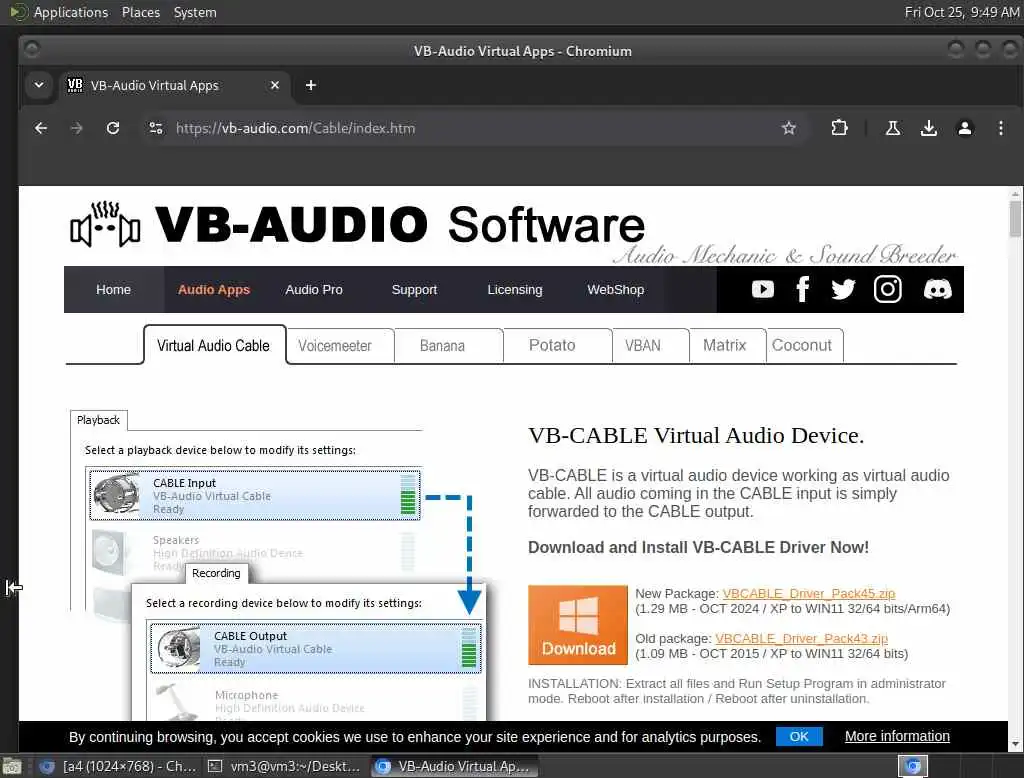
Task: View site information icon in address bar
Action: 155,128
